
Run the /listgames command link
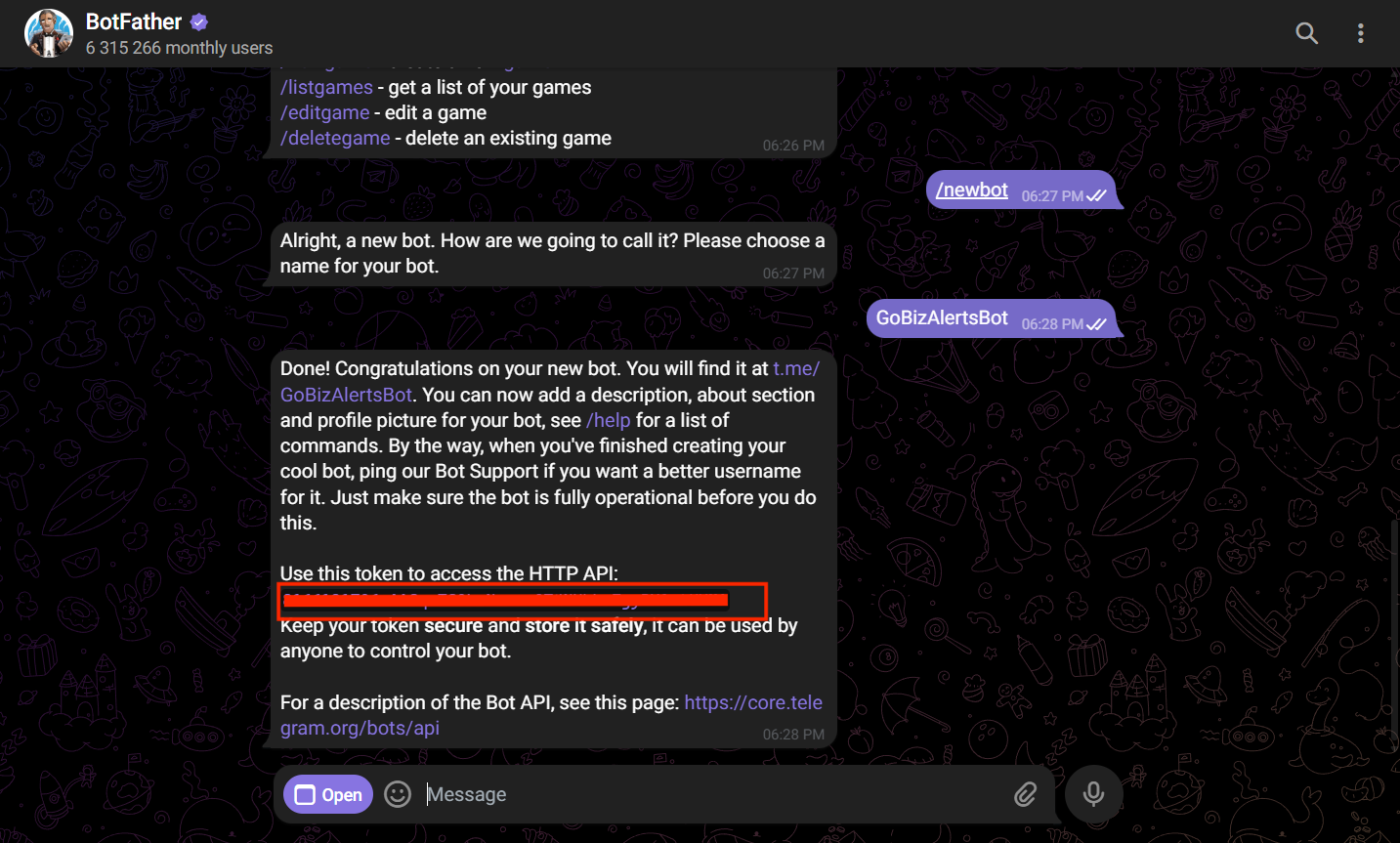pyautogui.click(x=326, y=87)
